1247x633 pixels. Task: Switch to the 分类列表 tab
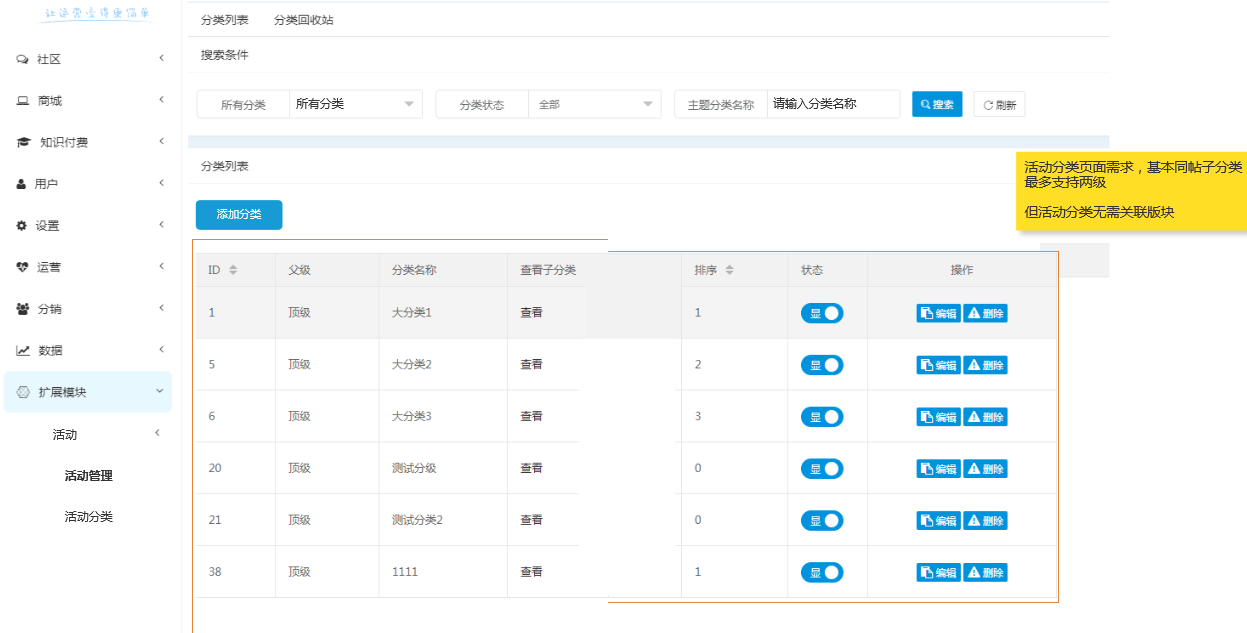click(225, 20)
